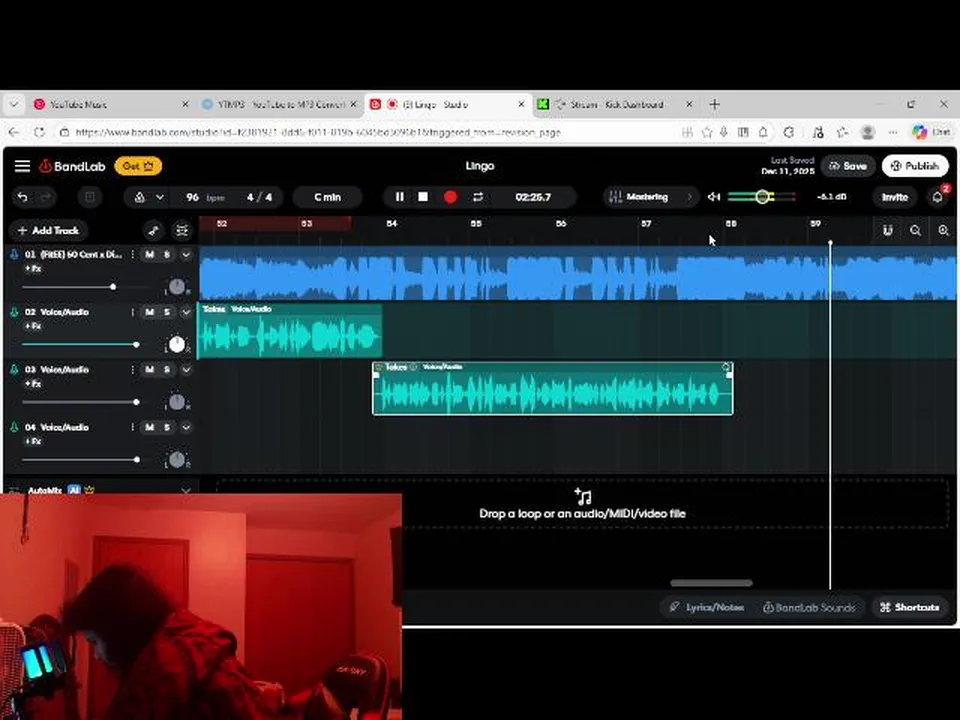Open the track mixer settings icon
Viewport: 960px width, 720px height.
point(182,230)
